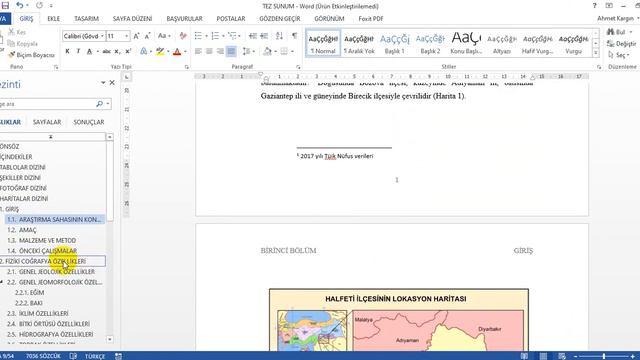Apply the Başlık 2 style
640x360 pixels.
[x=430, y=43]
